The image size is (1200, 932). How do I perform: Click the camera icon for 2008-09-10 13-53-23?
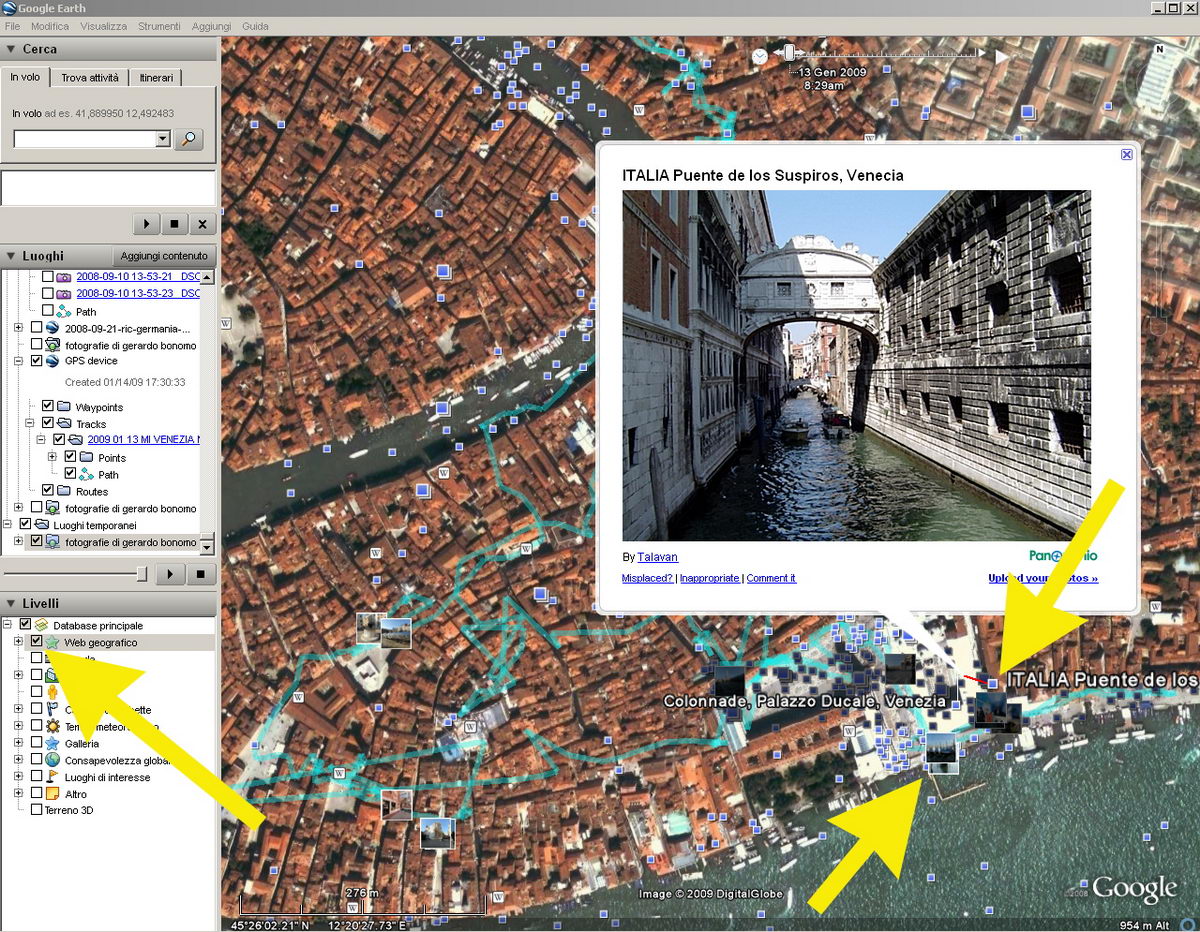click(x=64, y=294)
